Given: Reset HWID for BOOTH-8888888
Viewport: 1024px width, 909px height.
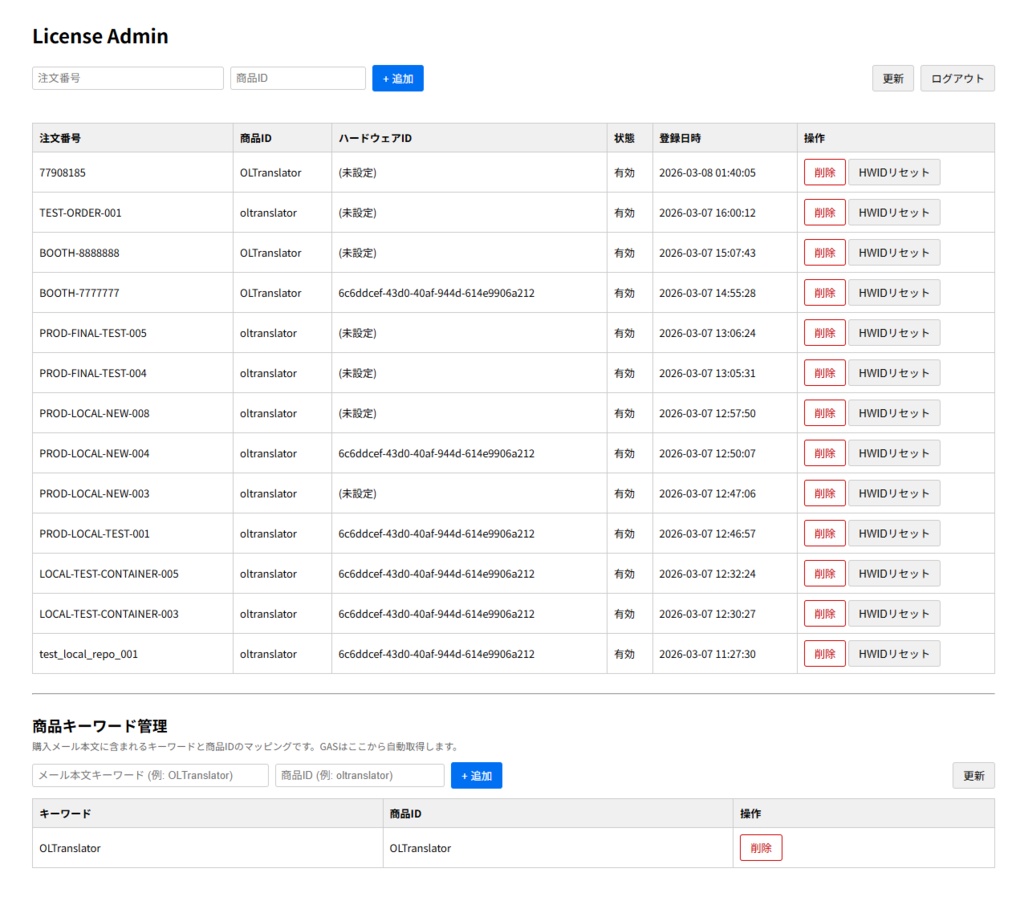Looking at the screenshot, I should 894,253.
